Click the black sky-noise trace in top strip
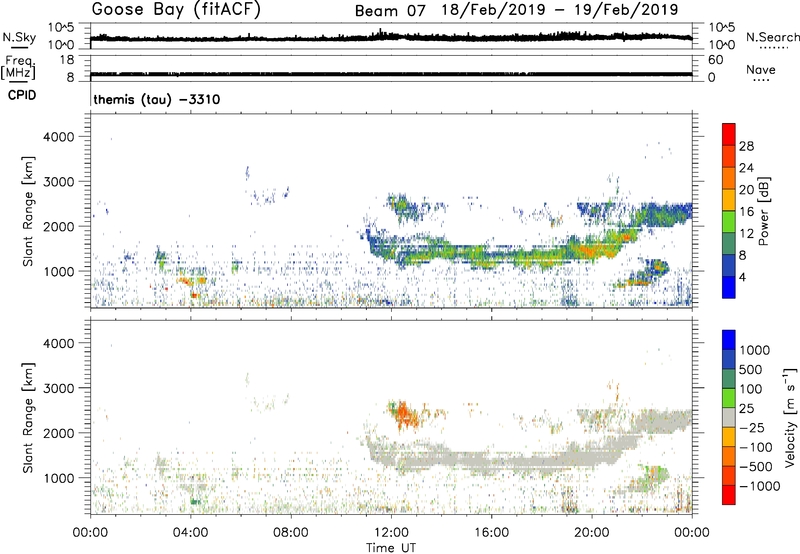Image resolution: width=800 pixels, height=554 pixels. tap(391, 37)
